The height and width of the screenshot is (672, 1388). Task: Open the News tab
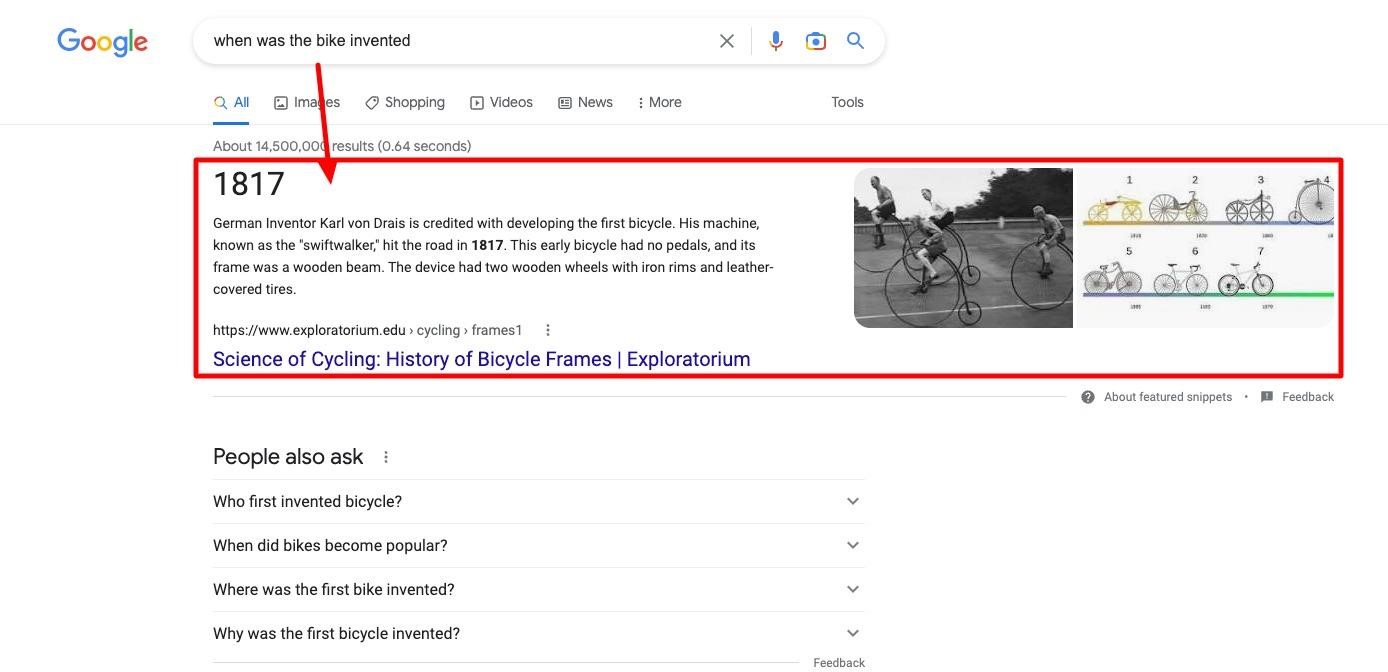pyautogui.click(x=585, y=102)
